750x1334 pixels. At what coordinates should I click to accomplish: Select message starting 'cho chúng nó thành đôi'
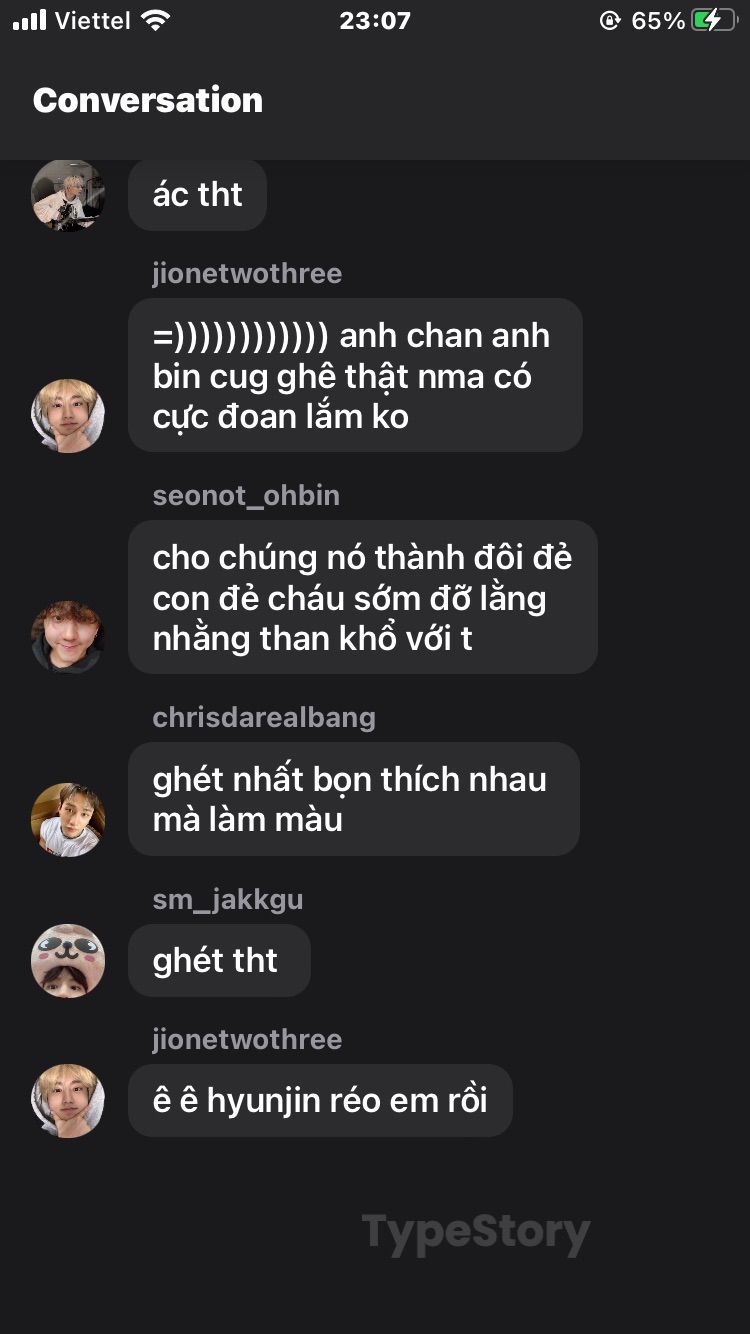pos(363,597)
